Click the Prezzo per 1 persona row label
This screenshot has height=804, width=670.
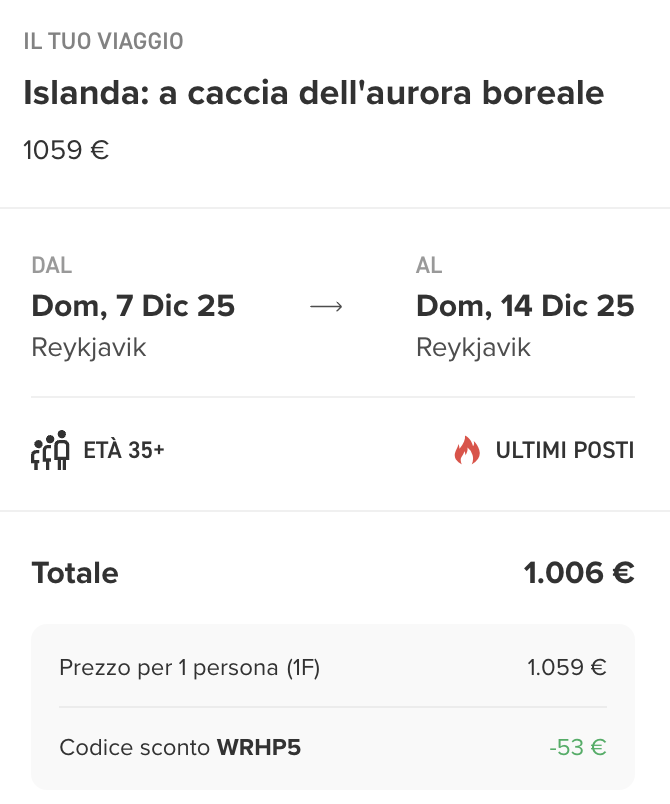189,668
